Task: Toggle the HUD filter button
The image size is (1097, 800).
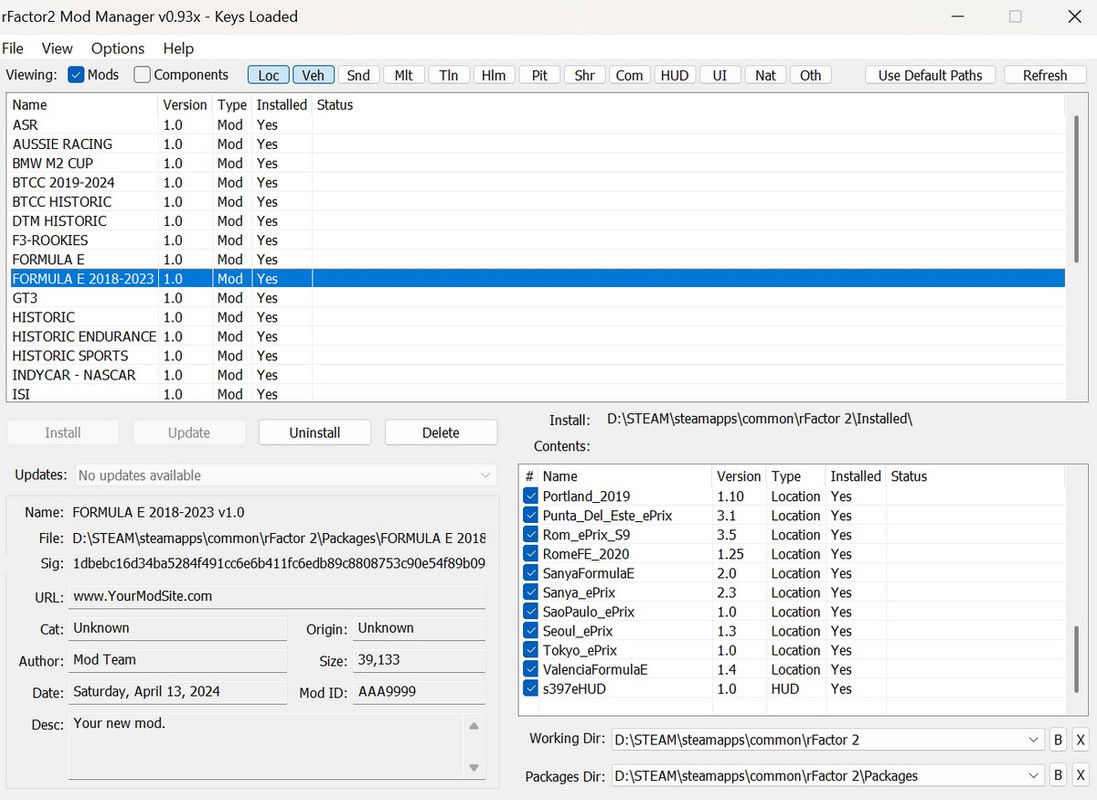Action: (675, 76)
